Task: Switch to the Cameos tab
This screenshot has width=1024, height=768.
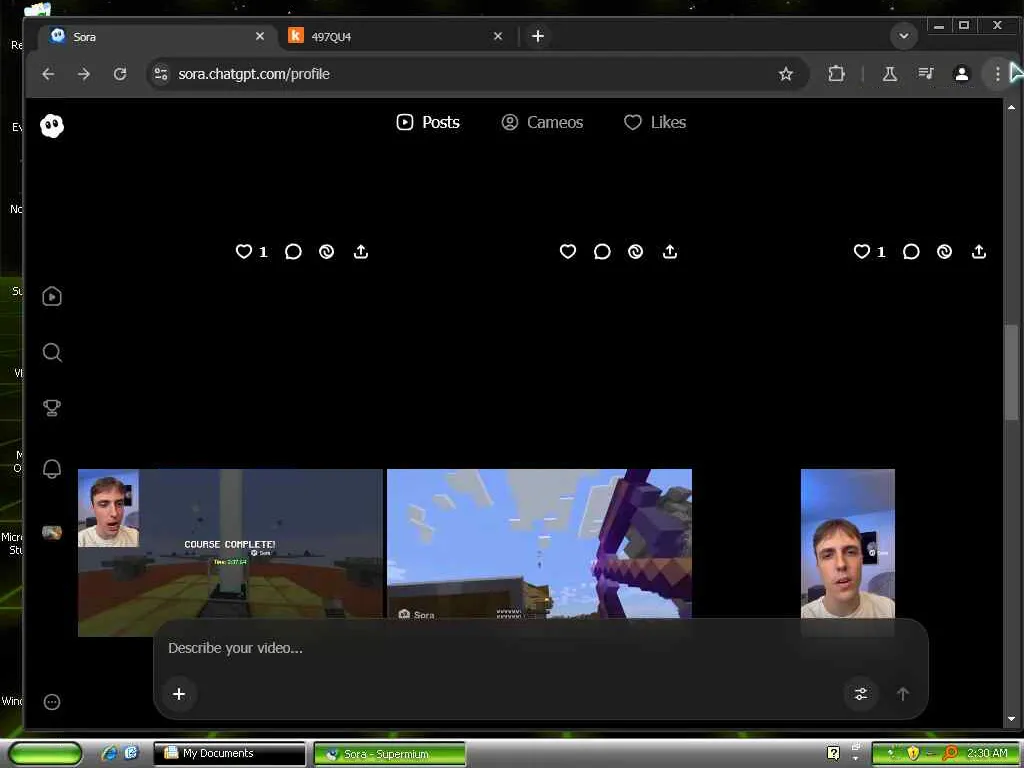Action: (x=542, y=122)
